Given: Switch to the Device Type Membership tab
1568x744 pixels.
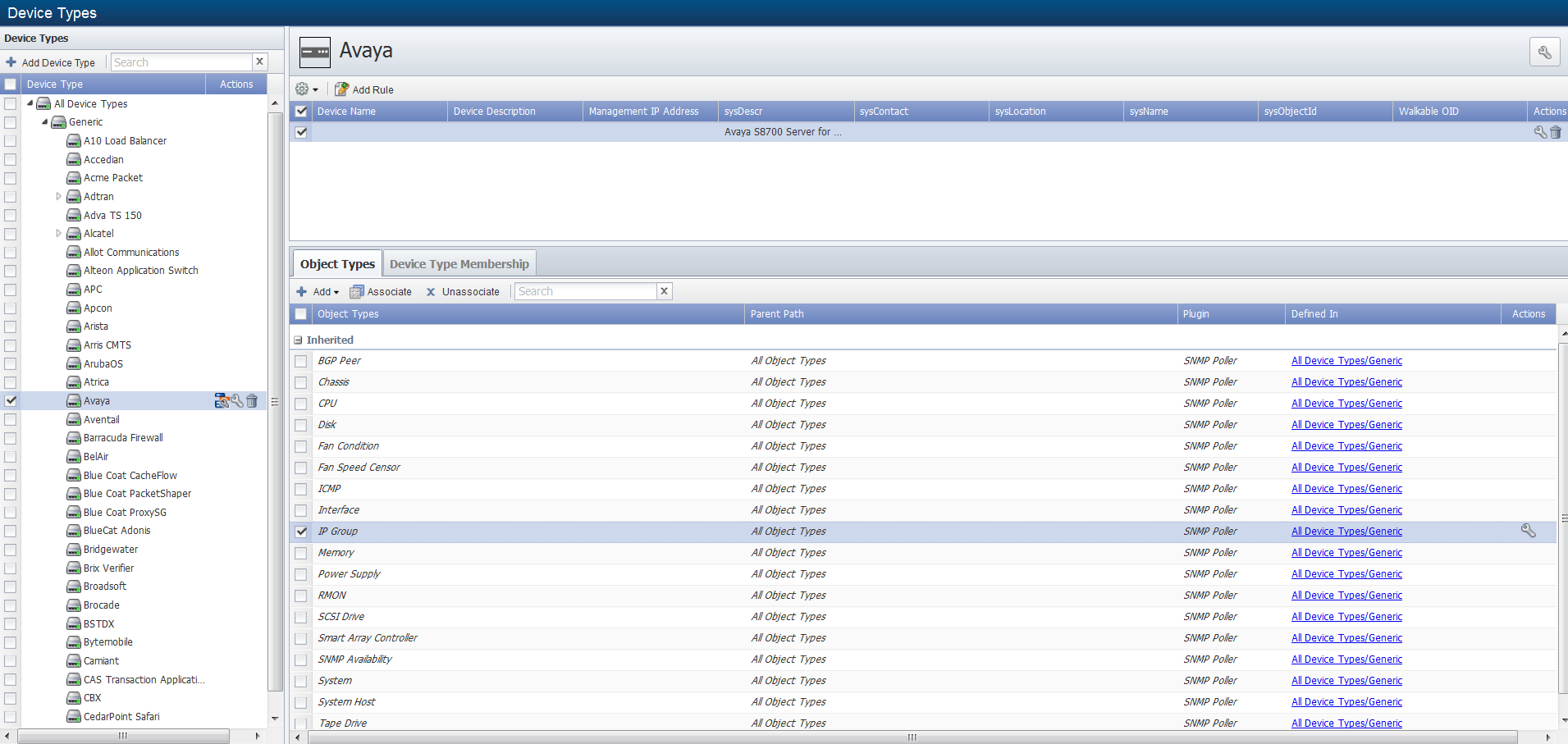Looking at the screenshot, I should [459, 264].
